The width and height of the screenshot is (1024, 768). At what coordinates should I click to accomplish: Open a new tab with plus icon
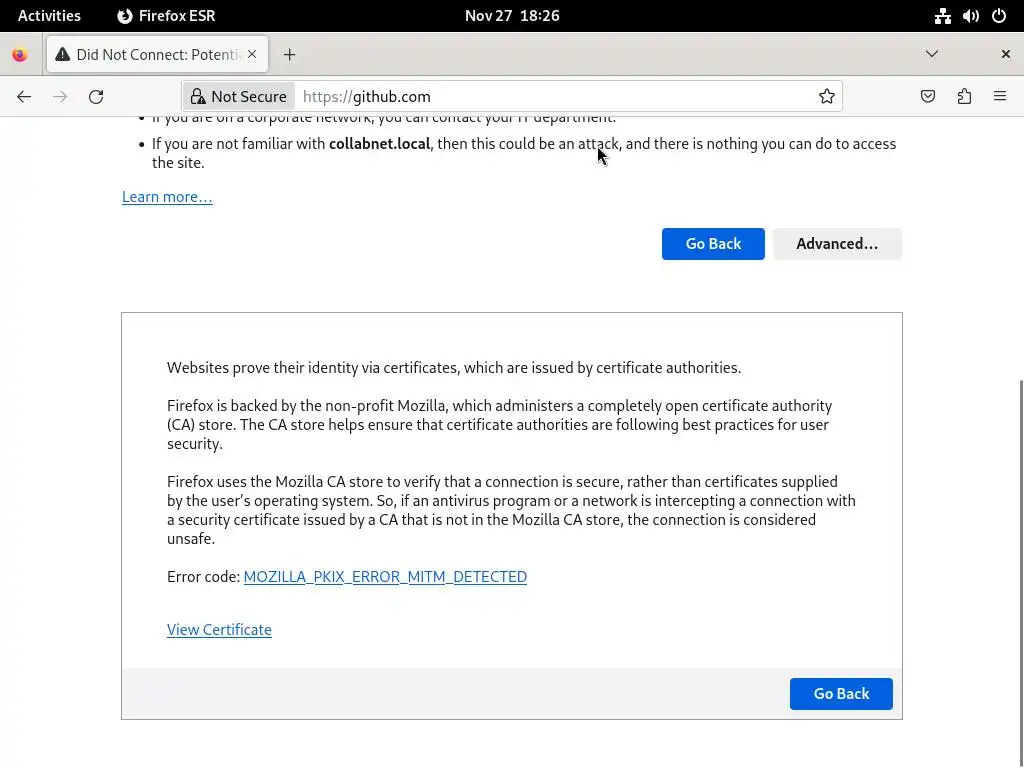tap(289, 55)
